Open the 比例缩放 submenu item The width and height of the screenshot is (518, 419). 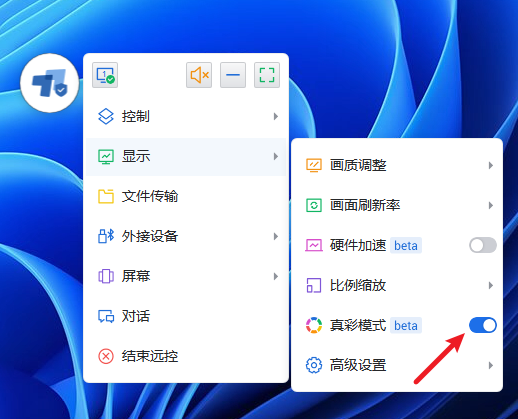point(397,285)
